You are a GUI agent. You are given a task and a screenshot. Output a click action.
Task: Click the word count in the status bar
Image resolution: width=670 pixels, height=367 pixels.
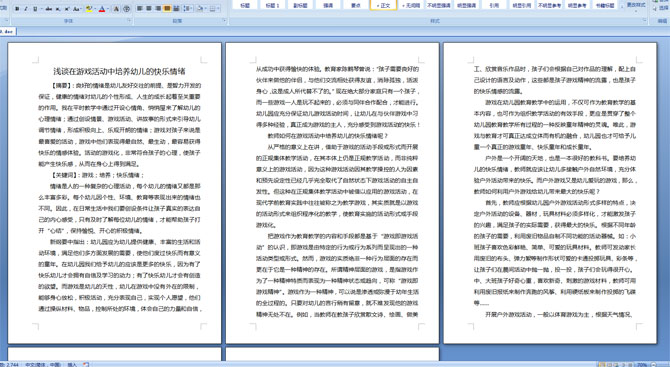click(9, 364)
